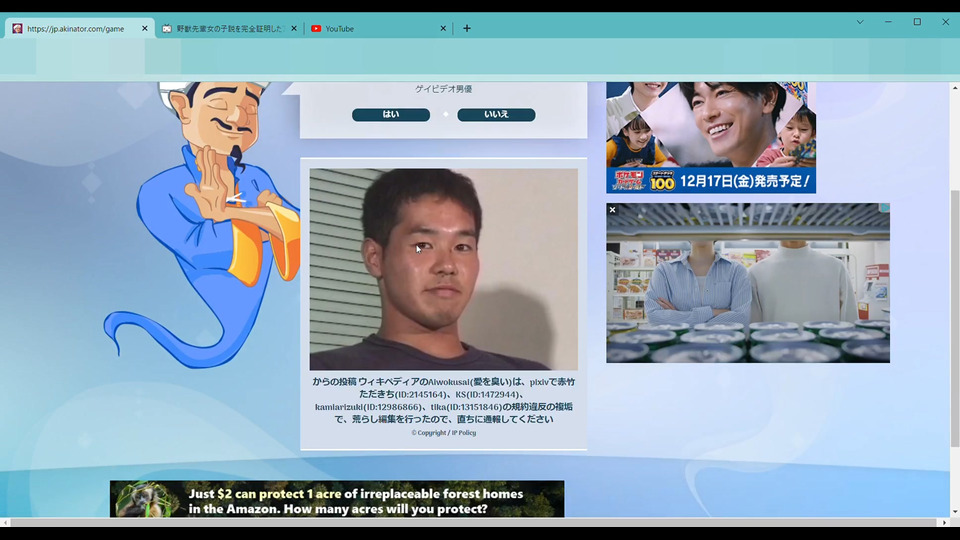Close the convenience store video ad
Viewport: 960px width, 540px height.
coord(612,209)
